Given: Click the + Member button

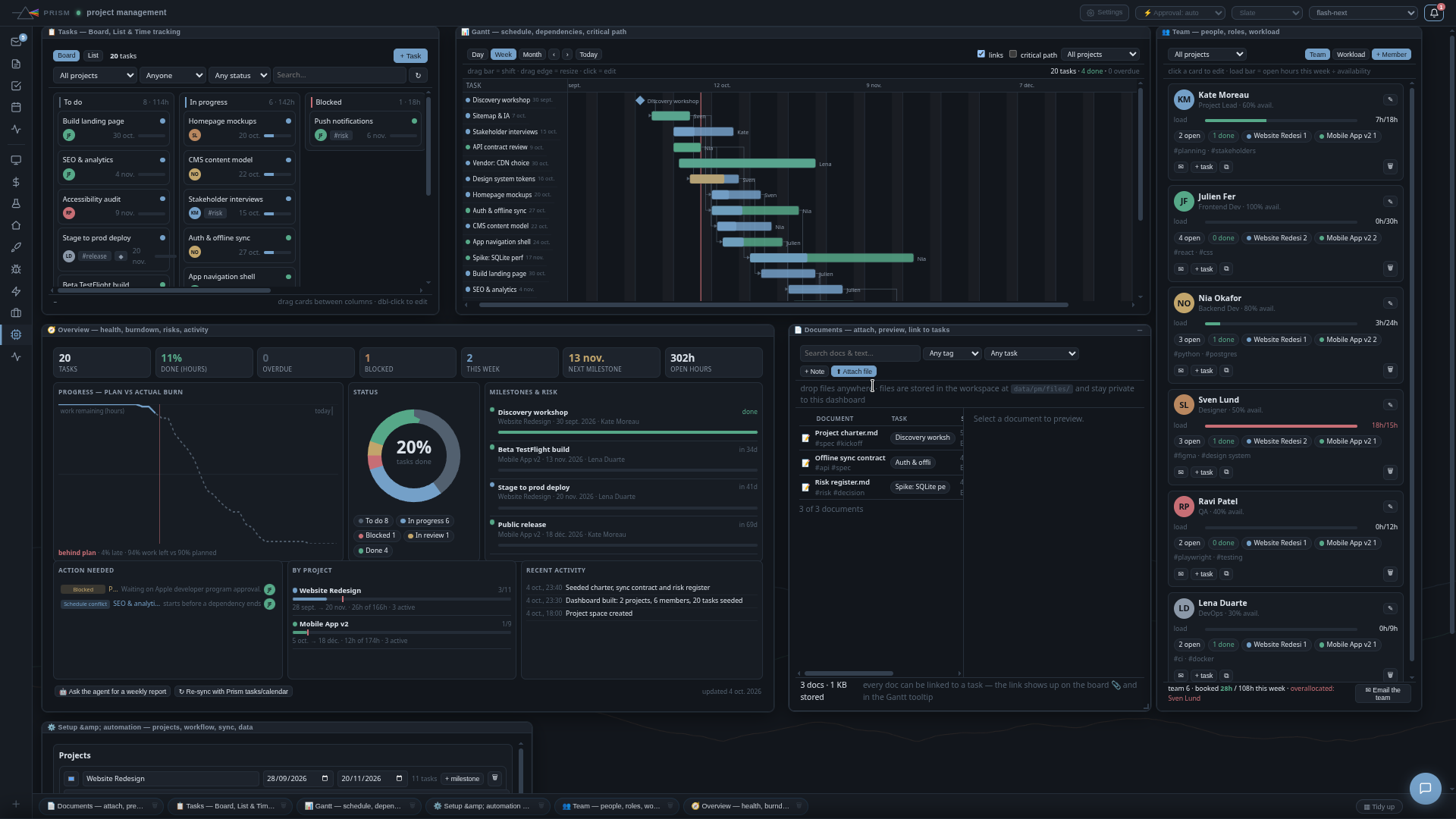Looking at the screenshot, I should [1392, 55].
